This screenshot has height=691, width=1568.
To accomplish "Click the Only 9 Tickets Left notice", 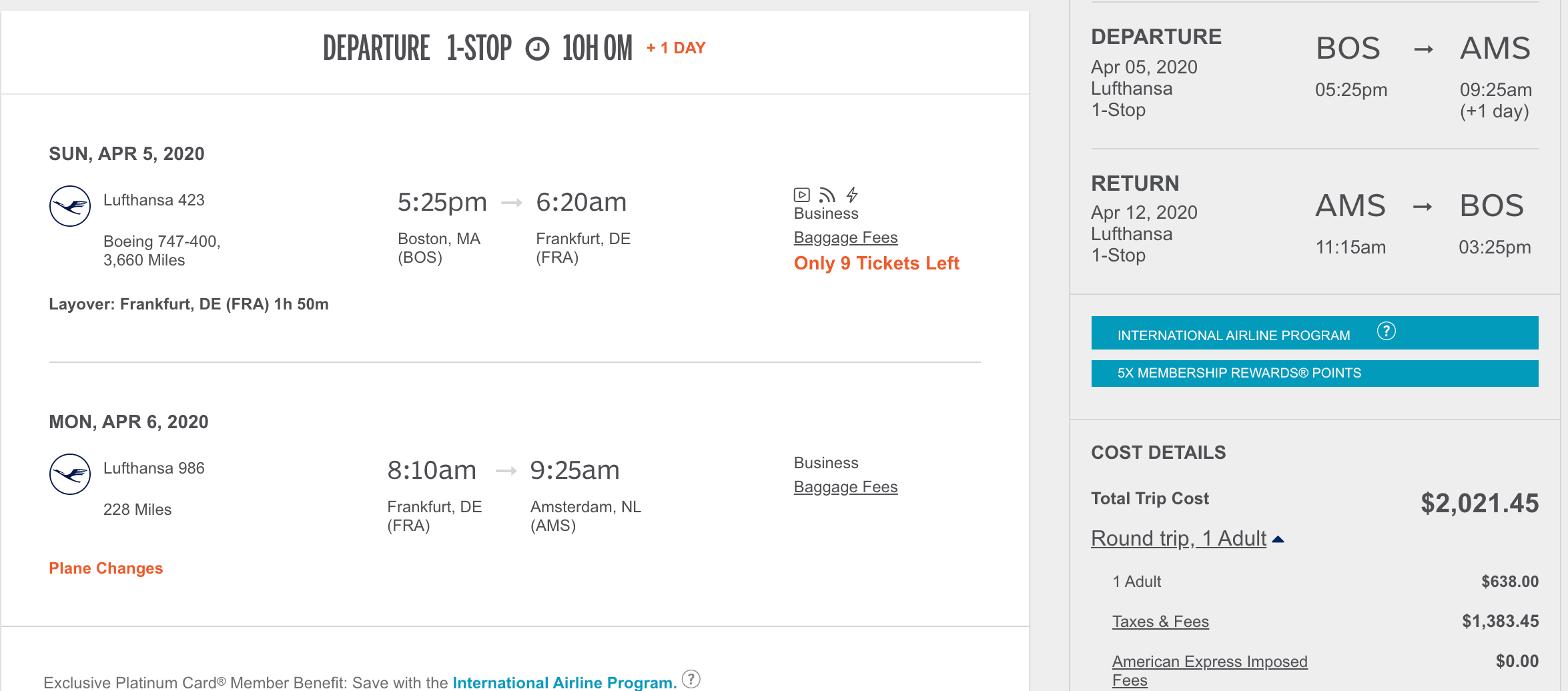I will tap(876, 263).
